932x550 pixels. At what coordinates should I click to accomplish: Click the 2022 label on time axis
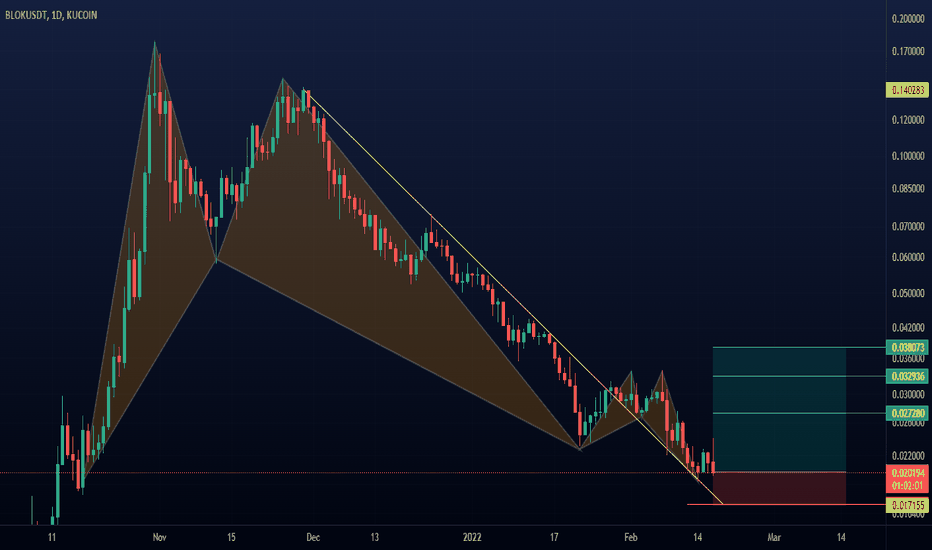[472, 538]
